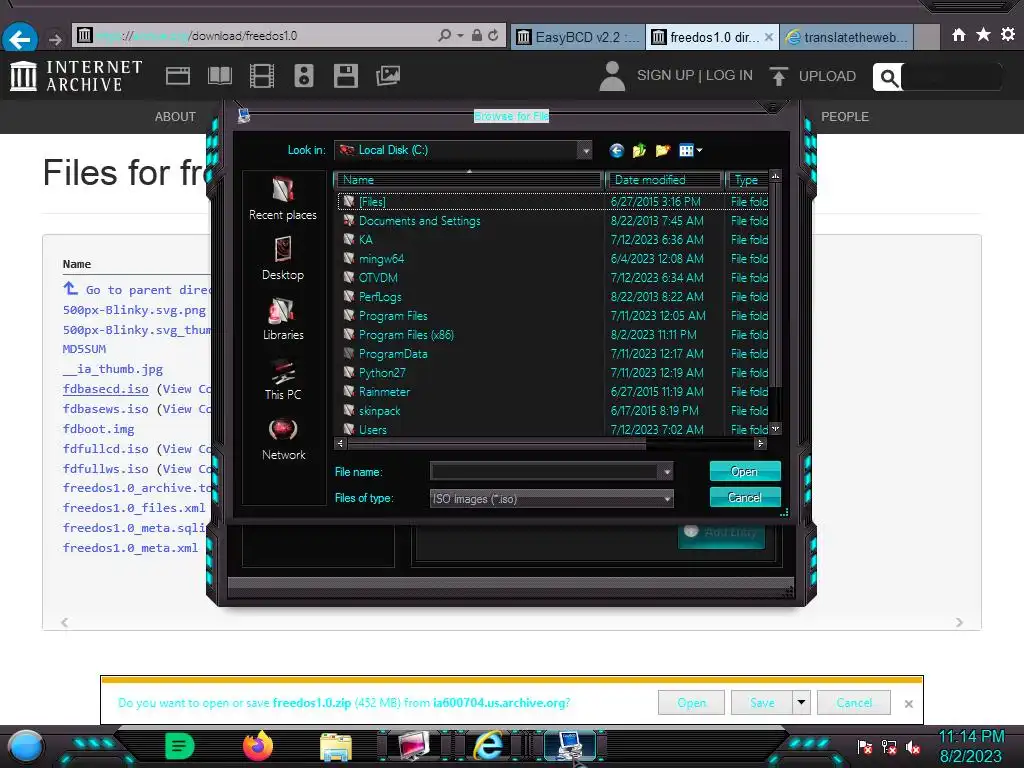Image resolution: width=1024 pixels, height=768 pixels.
Task: Select the Python27 folder
Action: pyautogui.click(x=382, y=373)
